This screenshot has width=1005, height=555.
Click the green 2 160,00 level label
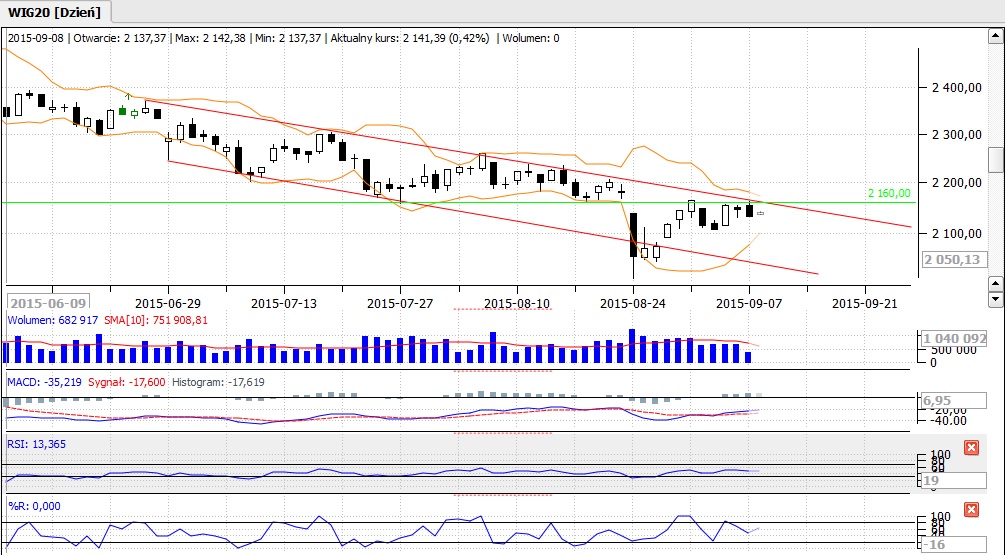coord(889,193)
